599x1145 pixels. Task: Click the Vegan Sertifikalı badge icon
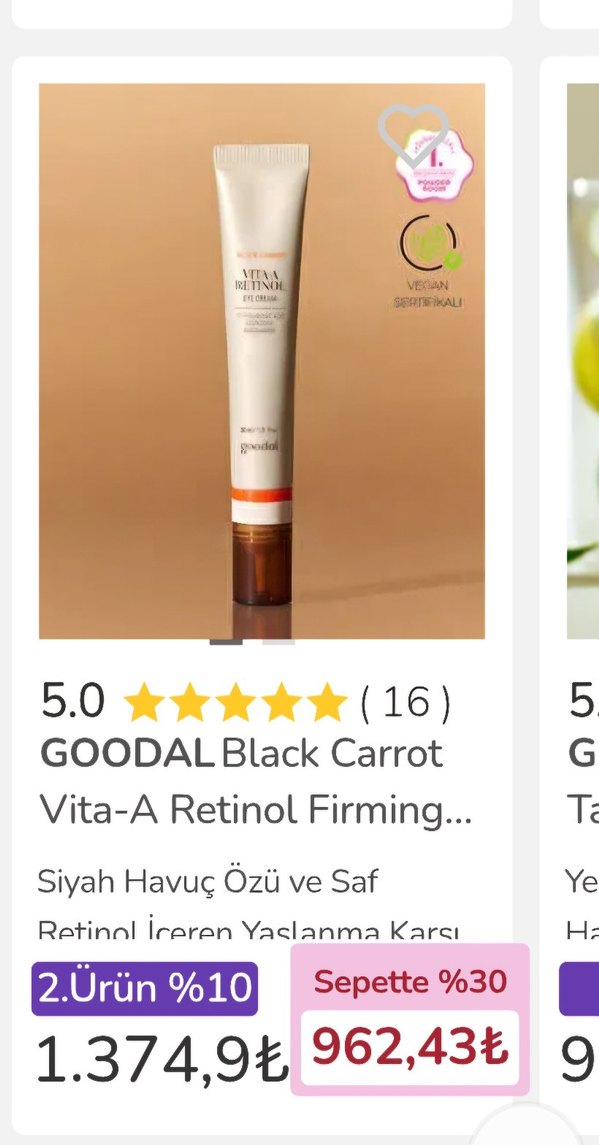pyautogui.click(x=428, y=261)
